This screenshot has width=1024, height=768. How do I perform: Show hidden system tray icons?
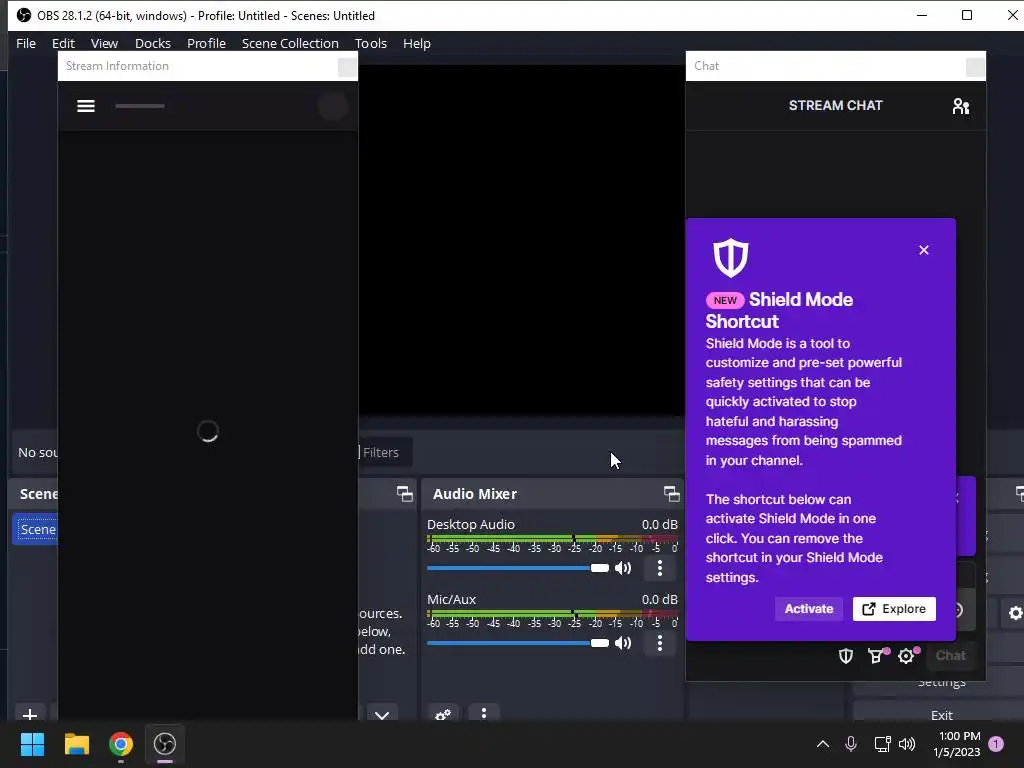tap(823, 743)
